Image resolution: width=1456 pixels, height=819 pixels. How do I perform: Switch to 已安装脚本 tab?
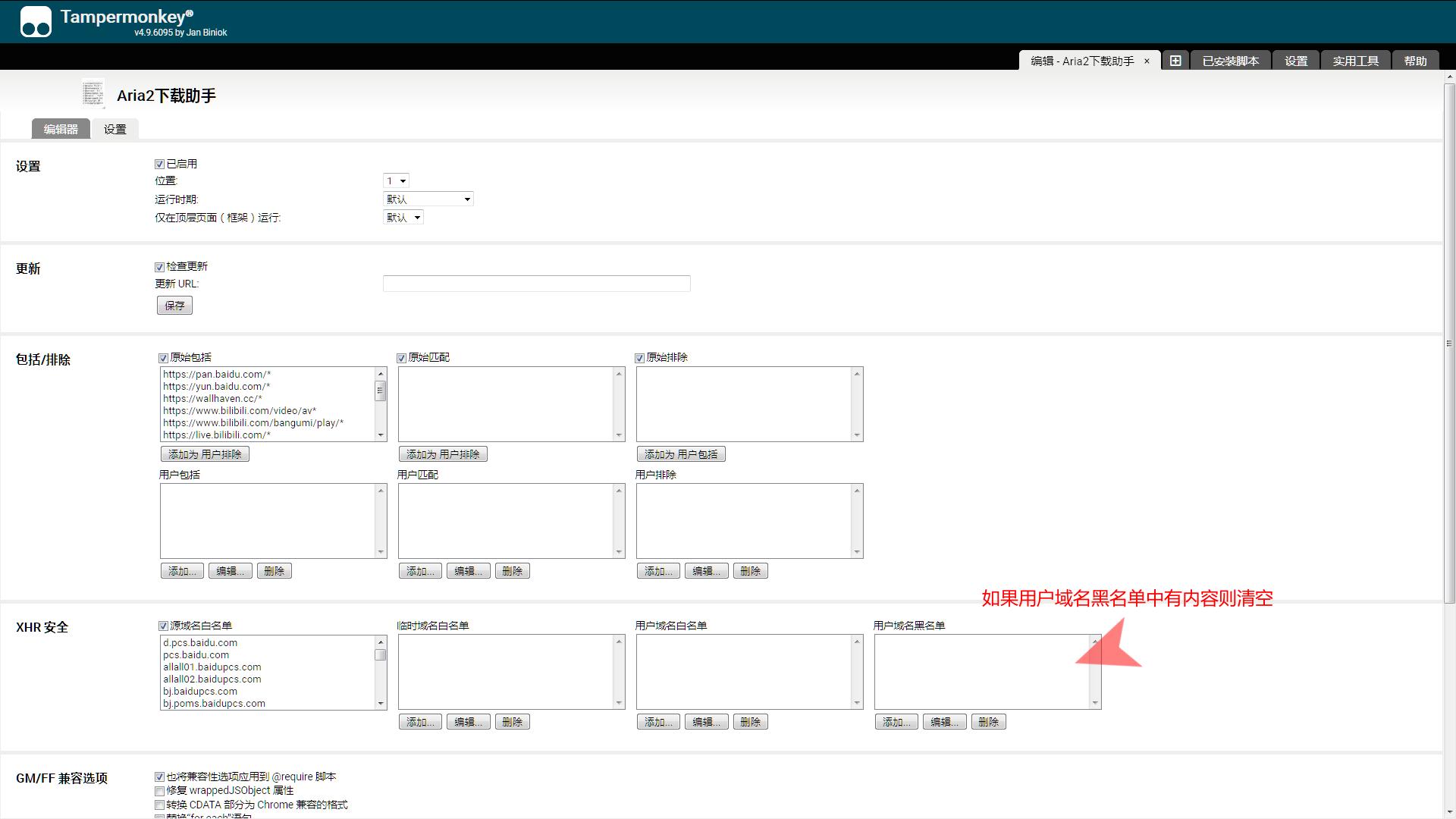tap(1231, 61)
